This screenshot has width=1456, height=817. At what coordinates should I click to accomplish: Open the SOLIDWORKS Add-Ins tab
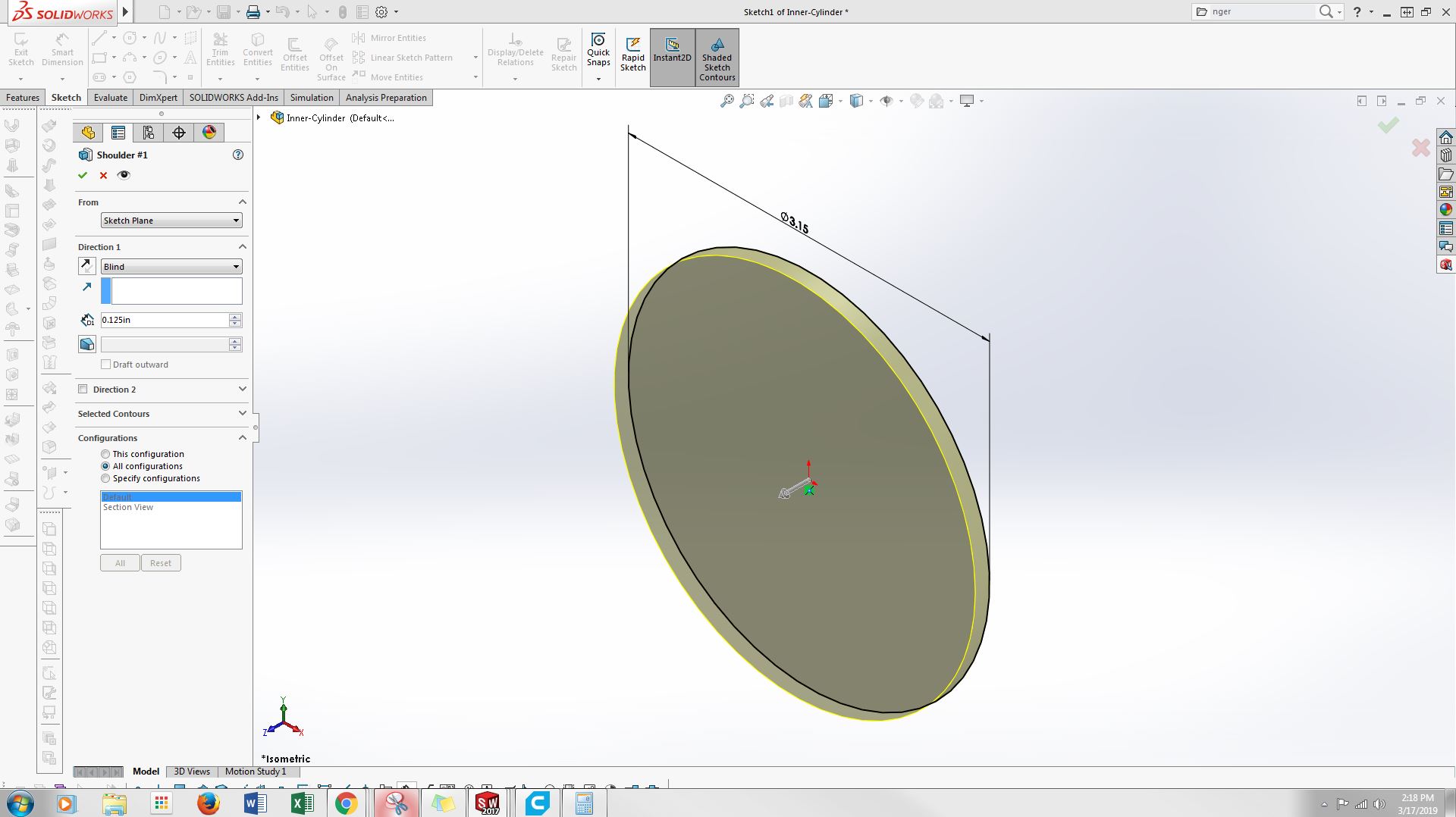tap(234, 98)
